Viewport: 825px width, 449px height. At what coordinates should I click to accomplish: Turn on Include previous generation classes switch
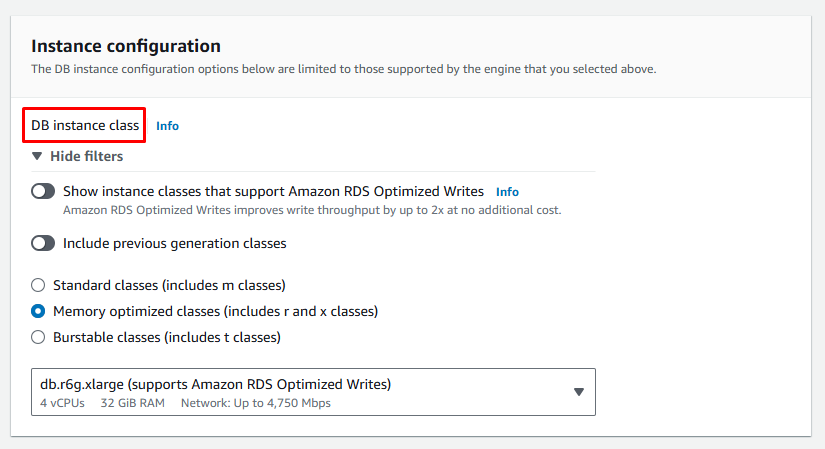(43, 243)
